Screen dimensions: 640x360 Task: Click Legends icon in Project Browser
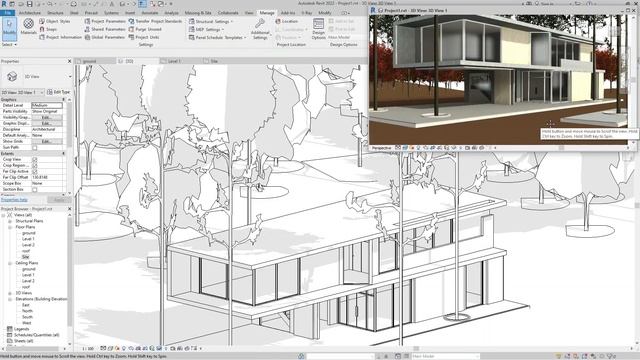point(10,329)
